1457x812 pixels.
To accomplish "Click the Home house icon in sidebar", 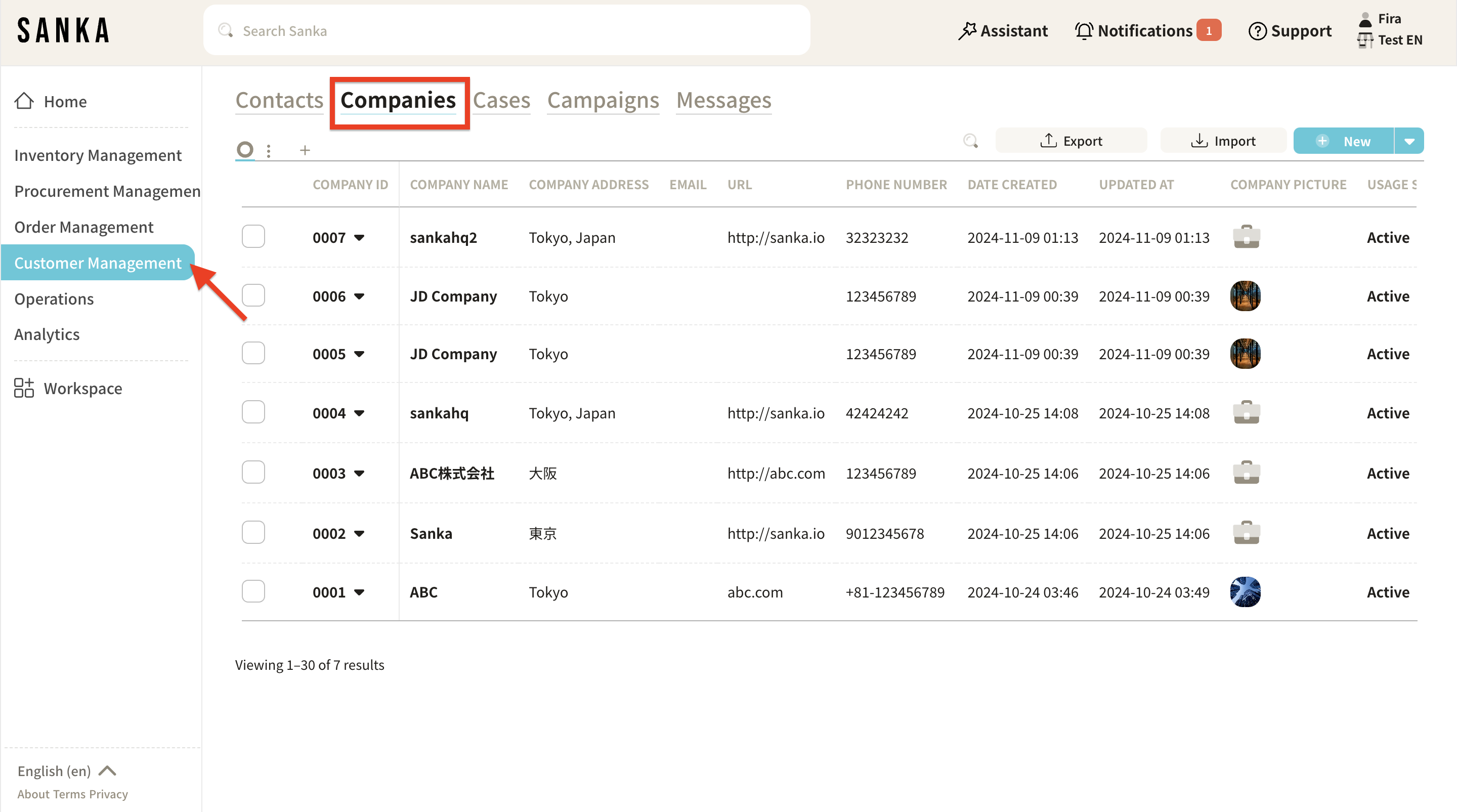I will [x=24, y=101].
